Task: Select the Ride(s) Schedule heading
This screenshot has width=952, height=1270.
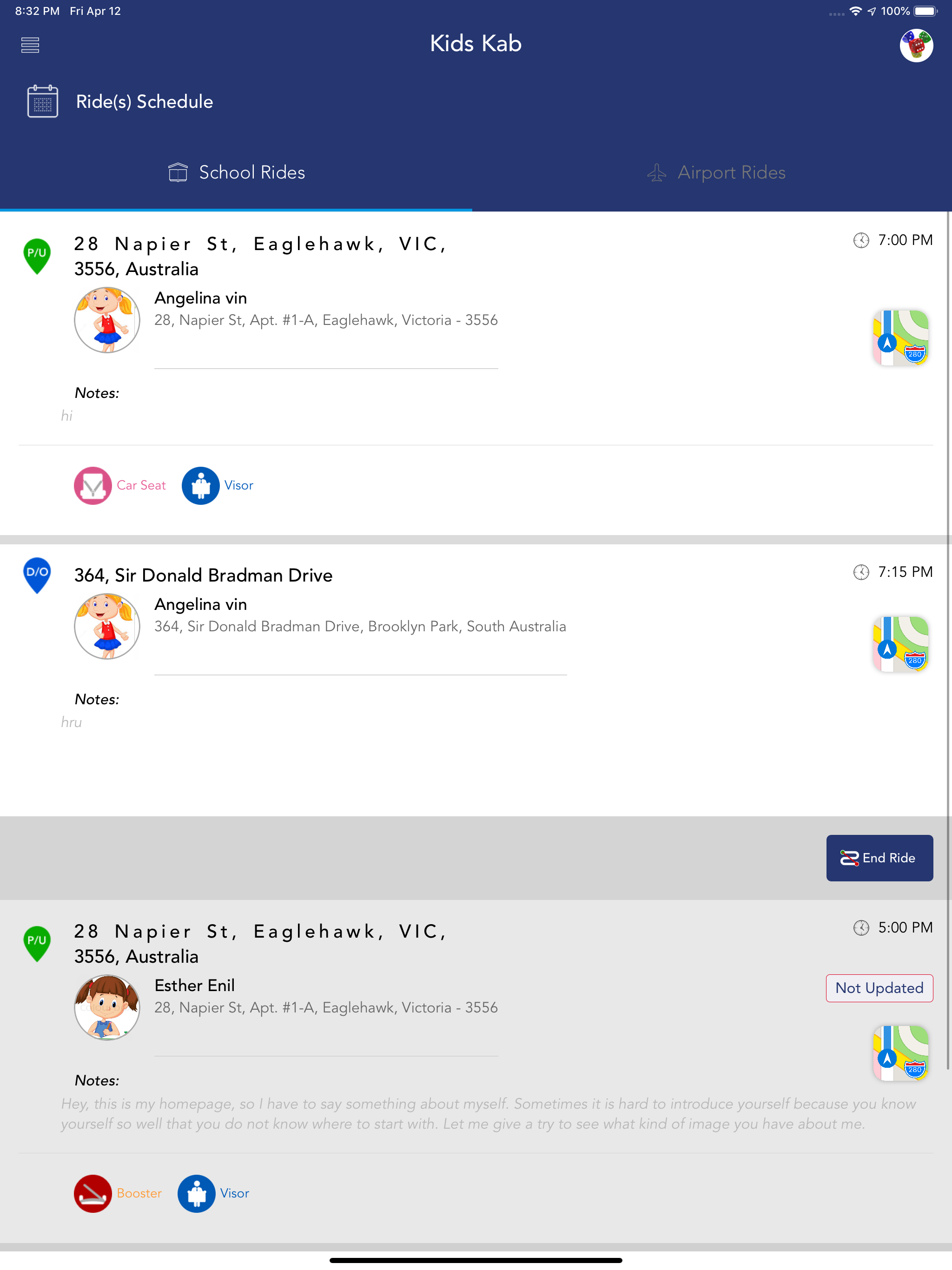Action: coord(145,102)
